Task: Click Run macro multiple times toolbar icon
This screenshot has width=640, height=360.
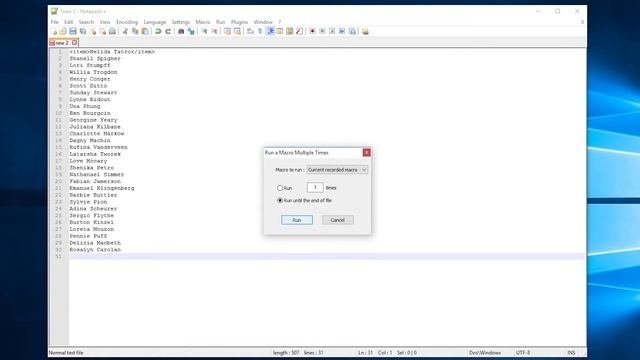Action: click(x=342, y=31)
